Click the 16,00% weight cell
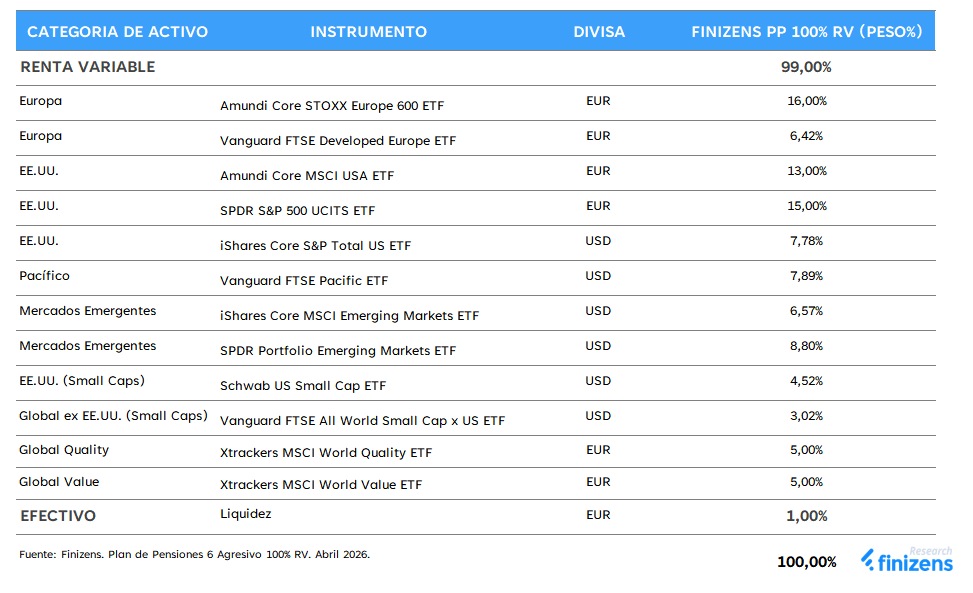Viewport: 973px width, 593px height. 807,100
